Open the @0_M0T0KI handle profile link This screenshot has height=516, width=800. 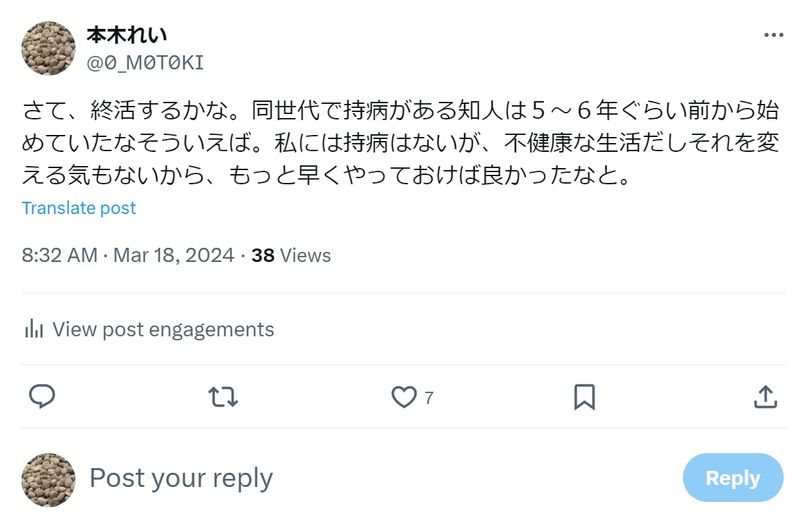pos(145,62)
